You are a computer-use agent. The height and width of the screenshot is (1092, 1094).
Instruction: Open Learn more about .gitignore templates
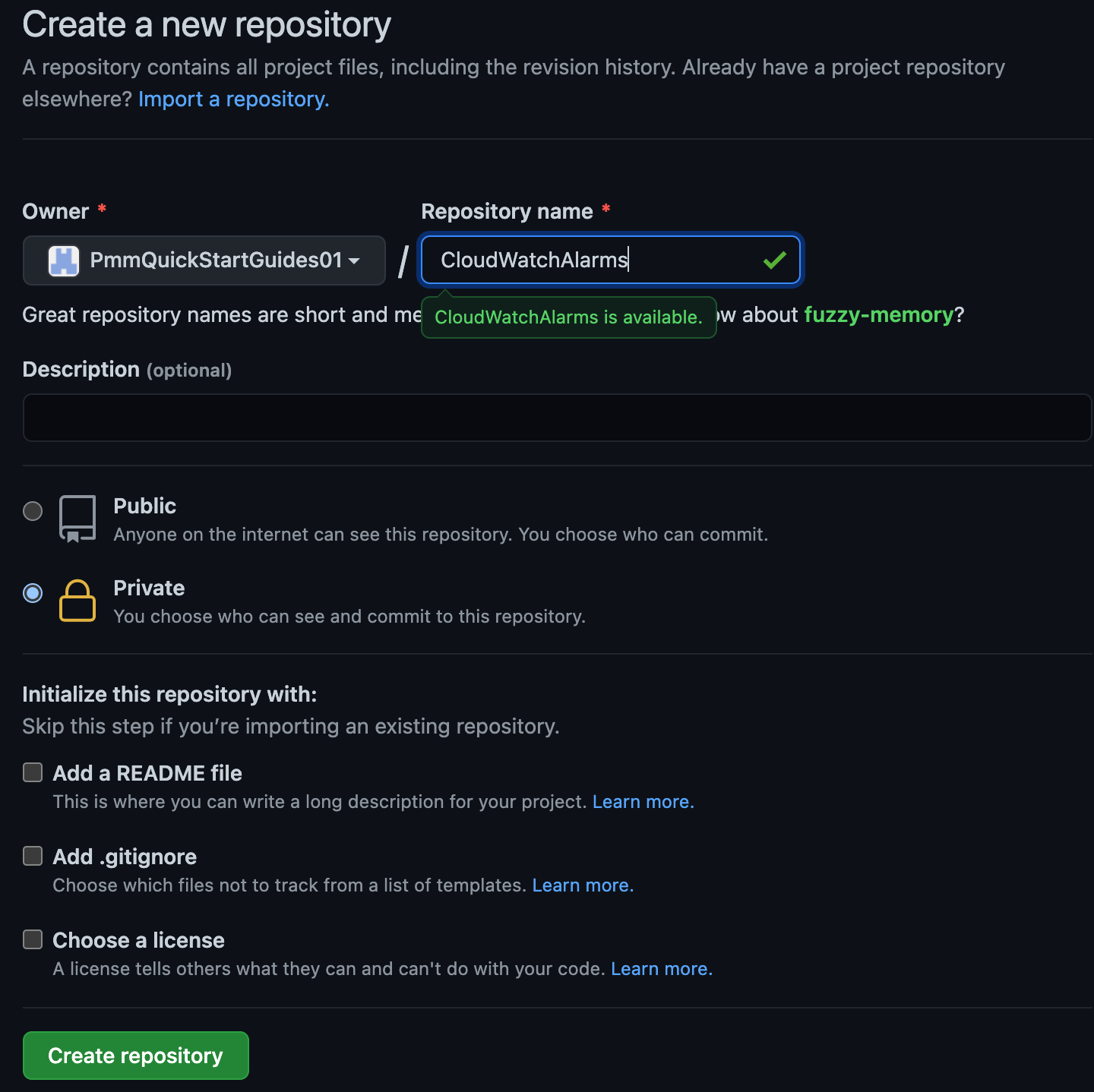[582, 885]
